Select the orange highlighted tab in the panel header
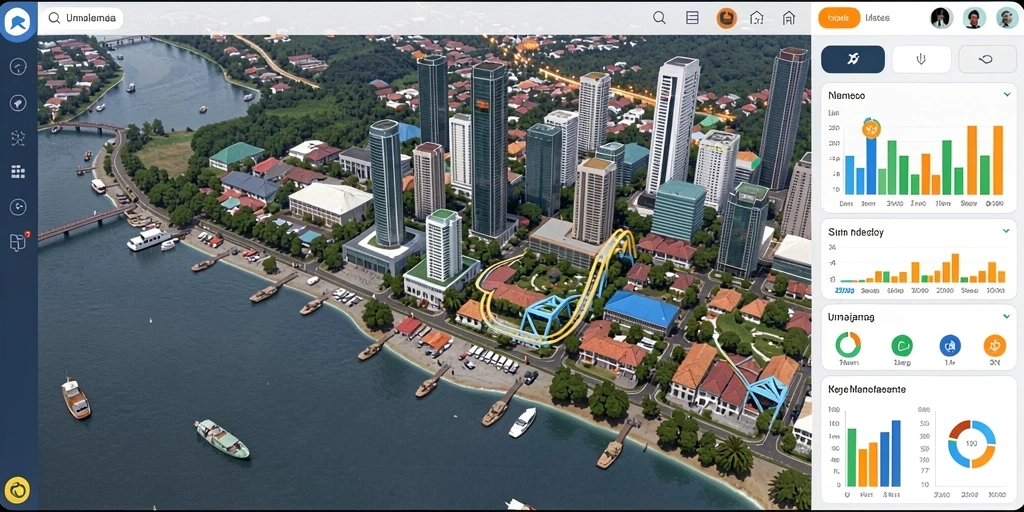Screen dimensions: 1024x512 (839, 18)
